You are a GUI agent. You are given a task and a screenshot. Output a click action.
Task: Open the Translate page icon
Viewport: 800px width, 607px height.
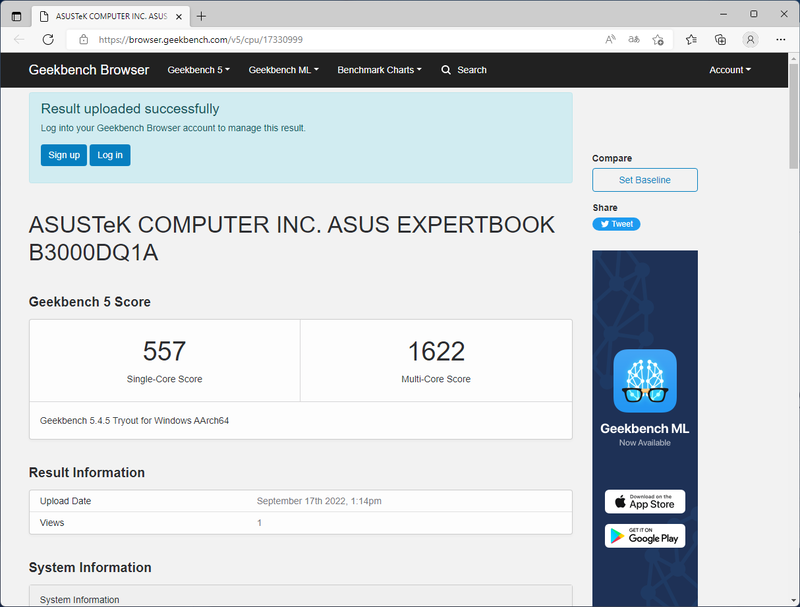click(633, 37)
